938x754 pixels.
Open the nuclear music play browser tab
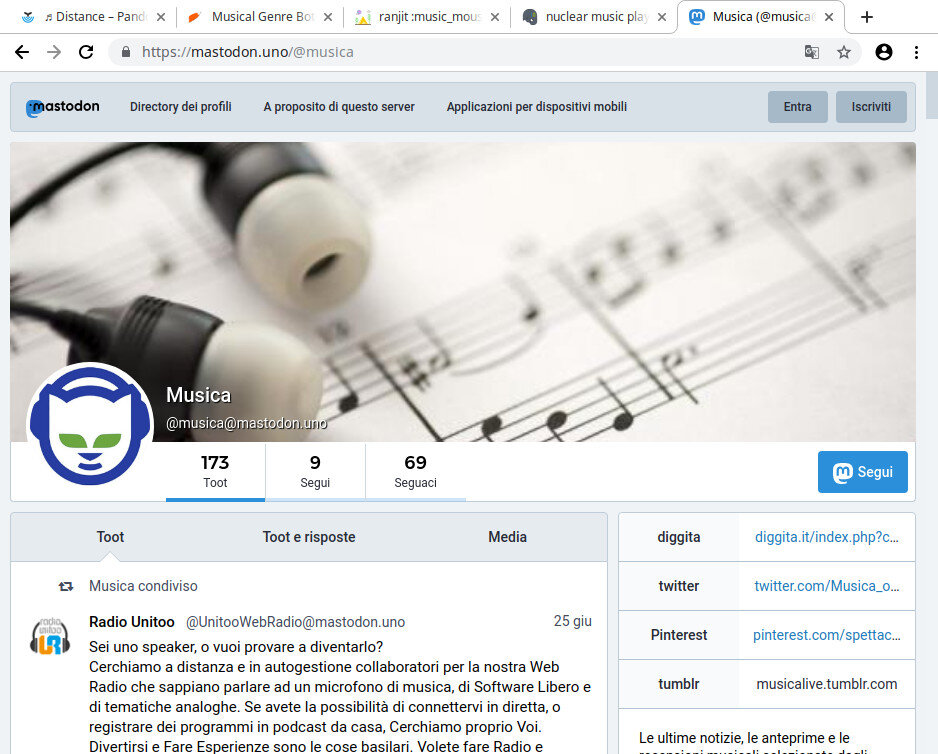tap(594, 16)
